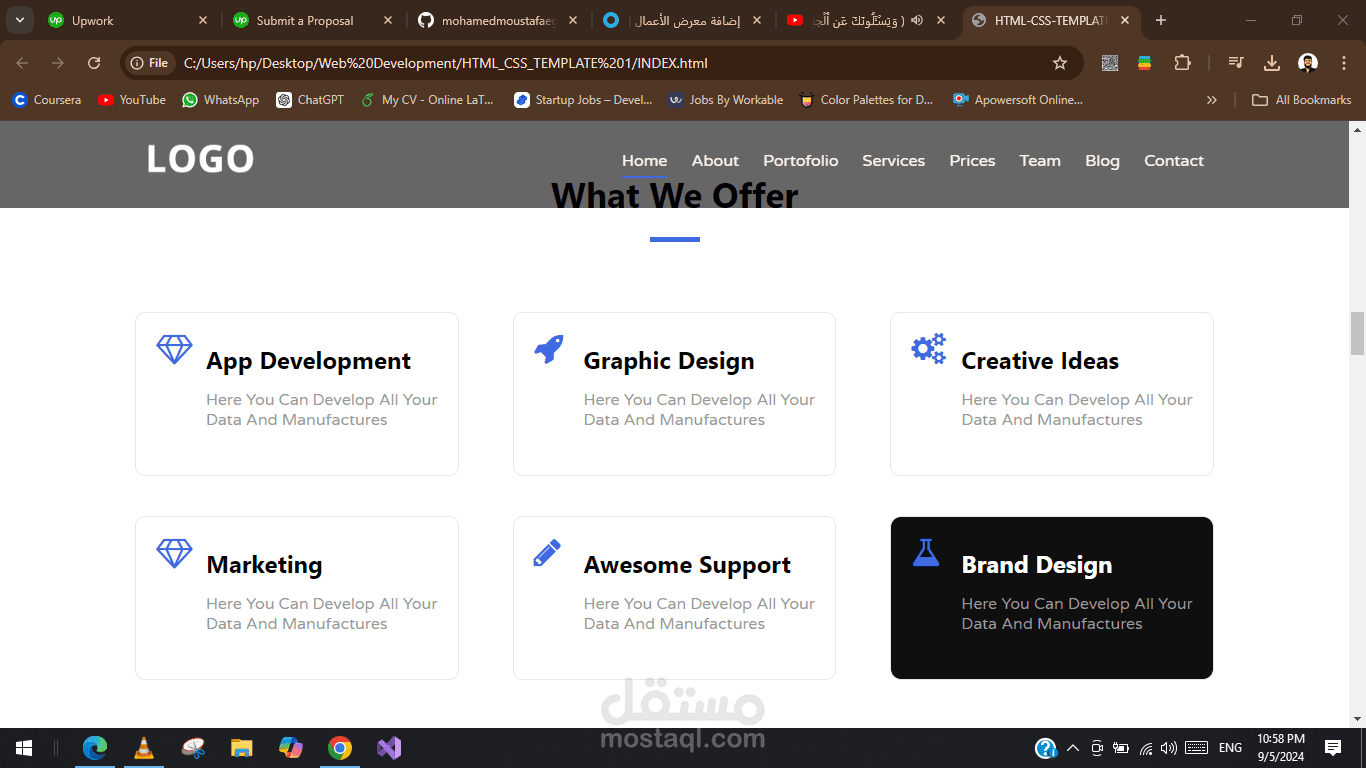
Task: Open the Jobs By Workable bookmark
Action: pos(726,100)
